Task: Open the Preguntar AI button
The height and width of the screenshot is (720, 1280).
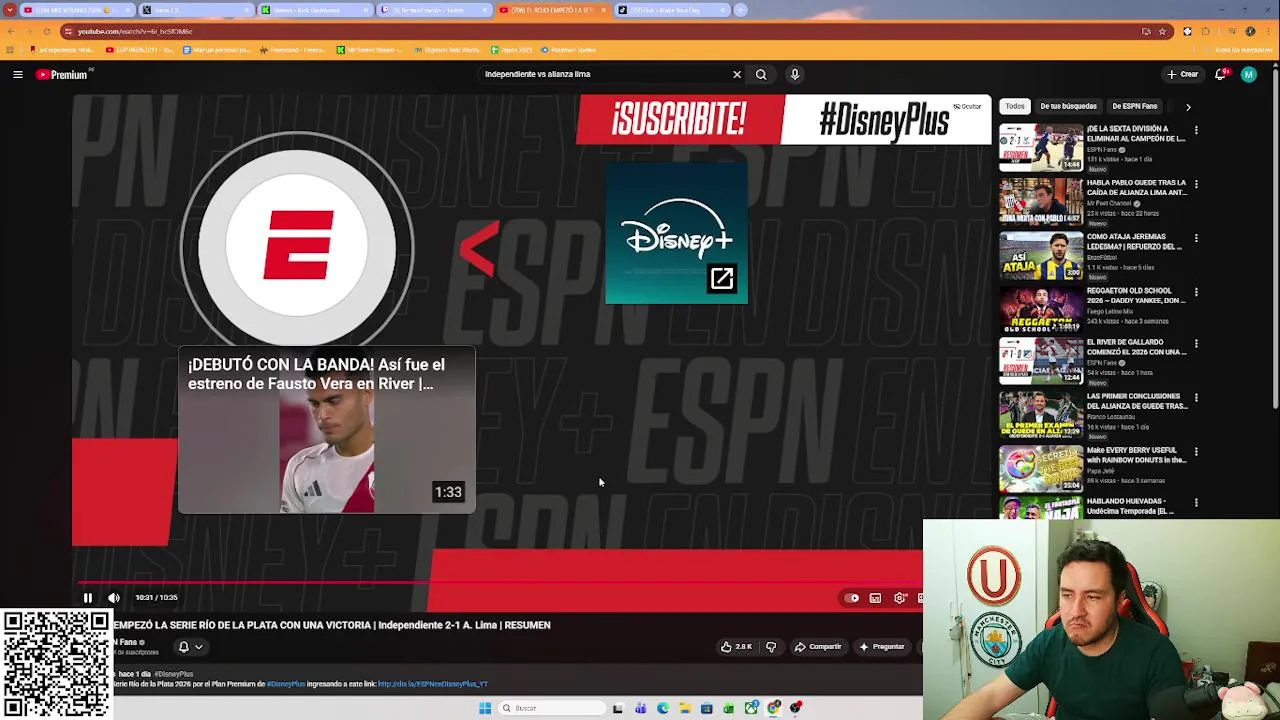Action: (x=882, y=647)
